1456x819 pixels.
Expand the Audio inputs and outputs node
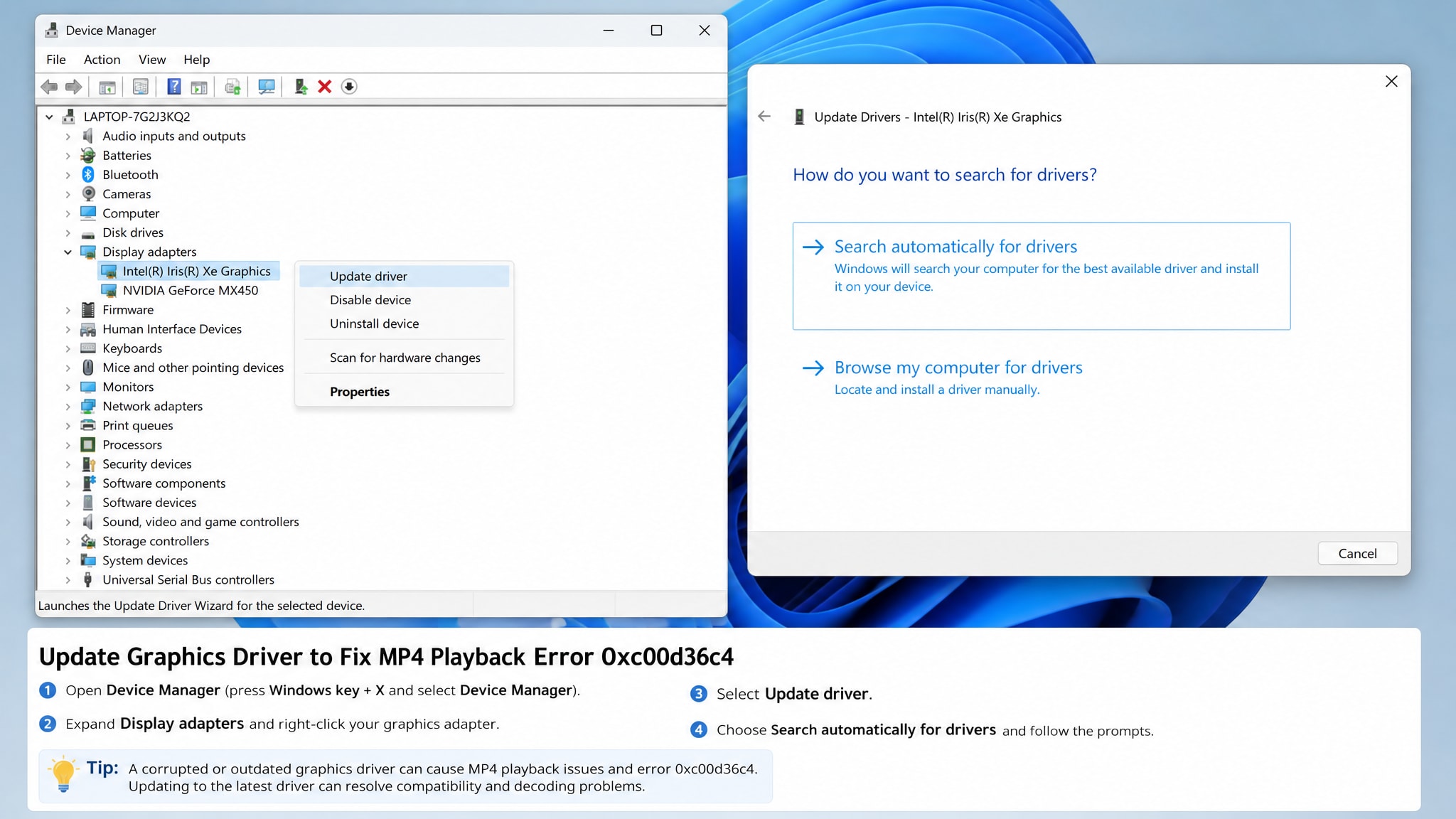[68, 136]
